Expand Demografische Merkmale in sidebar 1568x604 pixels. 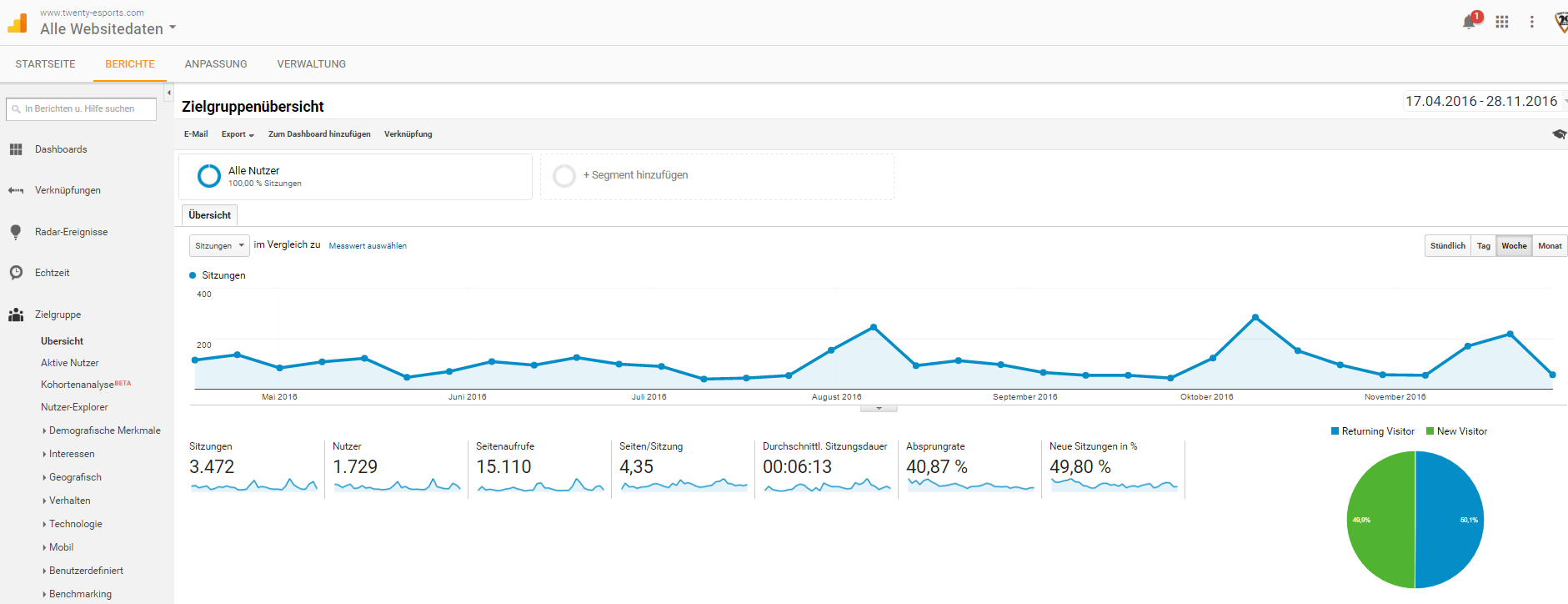[104, 430]
